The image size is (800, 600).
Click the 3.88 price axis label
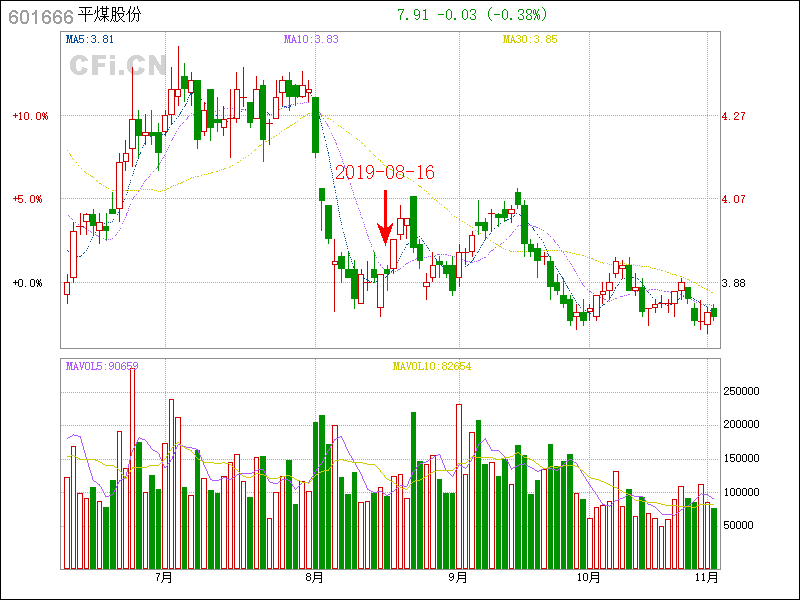point(733,283)
